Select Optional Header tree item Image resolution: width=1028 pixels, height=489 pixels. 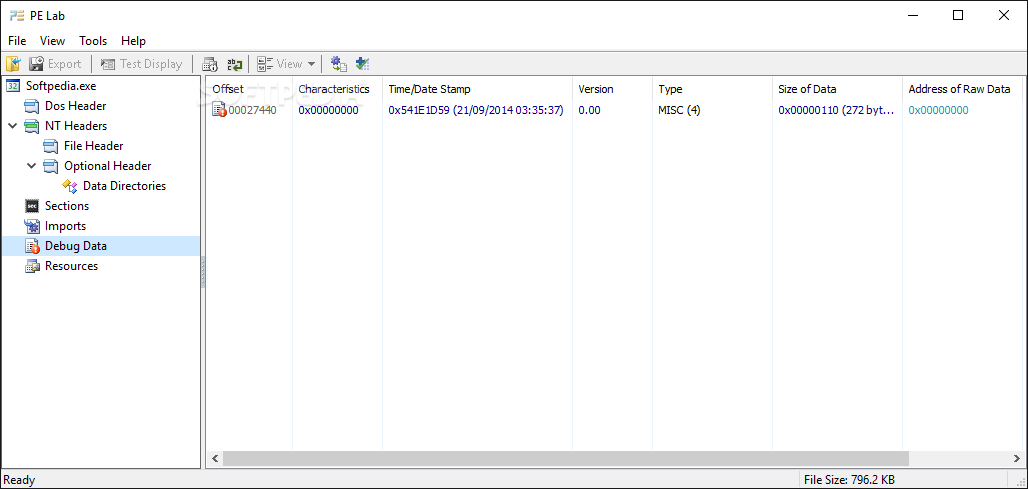[108, 166]
